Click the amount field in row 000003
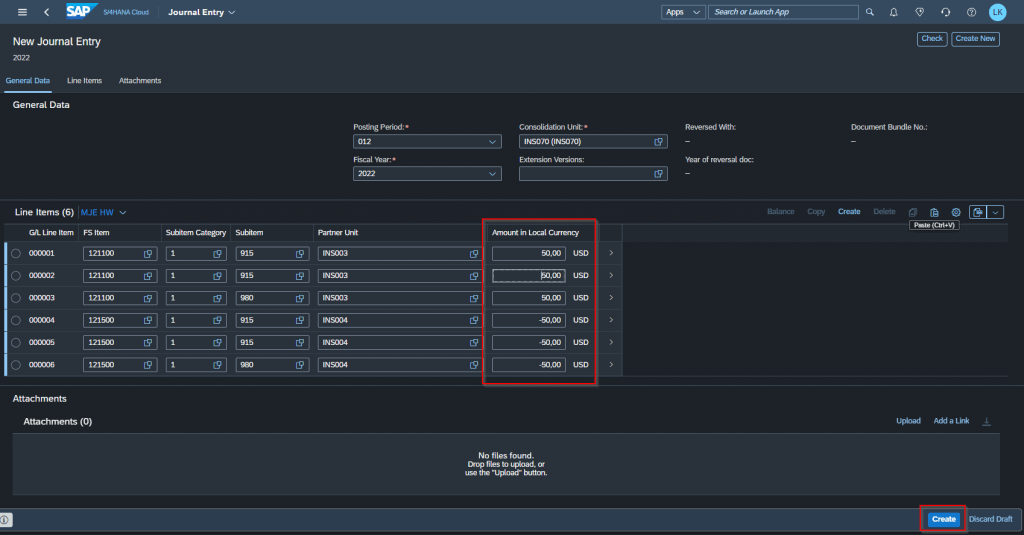Image resolution: width=1024 pixels, height=535 pixels. coord(529,298)
